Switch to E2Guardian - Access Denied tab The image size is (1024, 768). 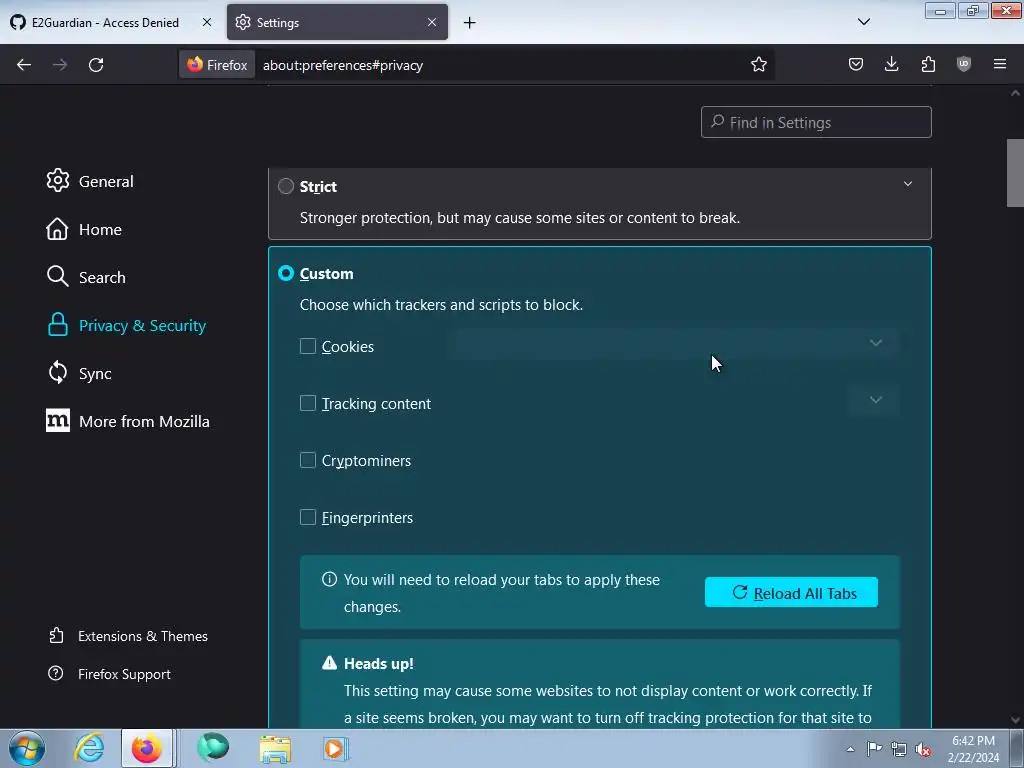pos(105,22)
